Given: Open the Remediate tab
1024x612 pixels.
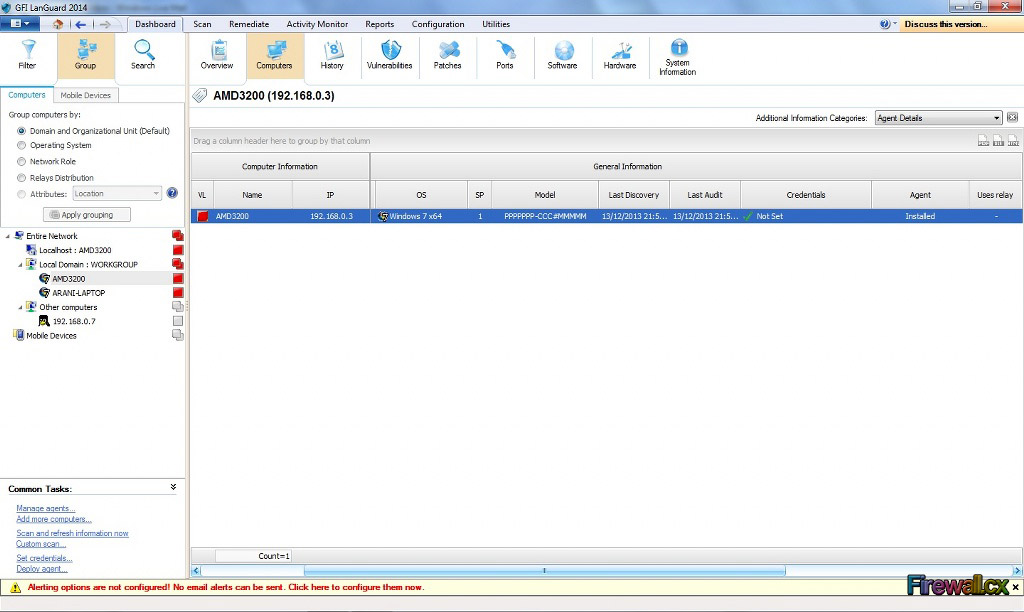Looking at the screenshot, I should pos(249,24).
